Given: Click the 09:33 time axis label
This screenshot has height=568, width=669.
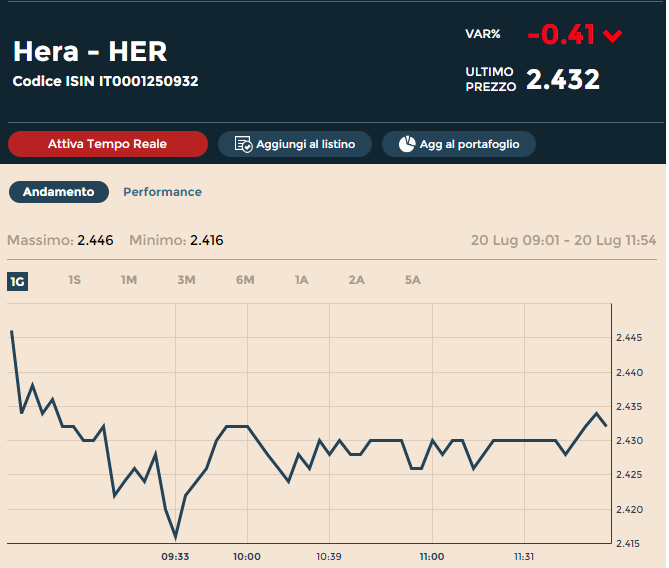Looking at the screenshot, I should (175, 556).
